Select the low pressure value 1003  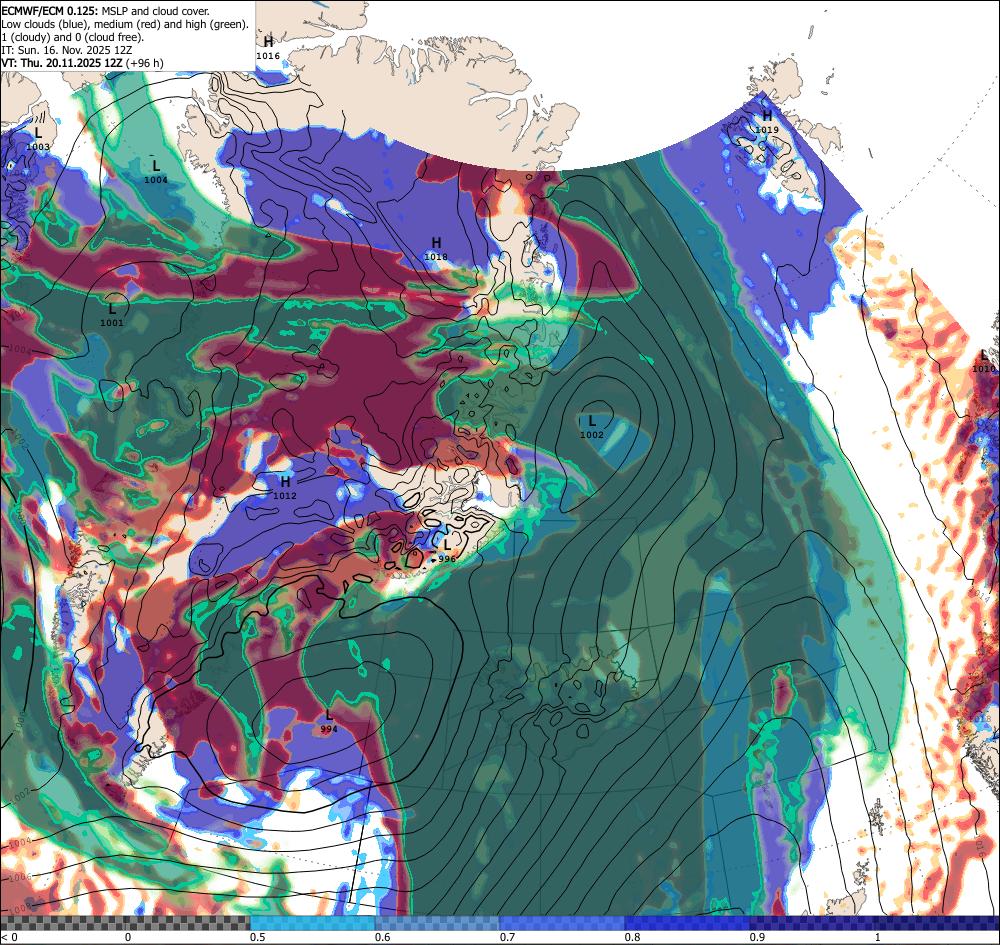point(38,147)
